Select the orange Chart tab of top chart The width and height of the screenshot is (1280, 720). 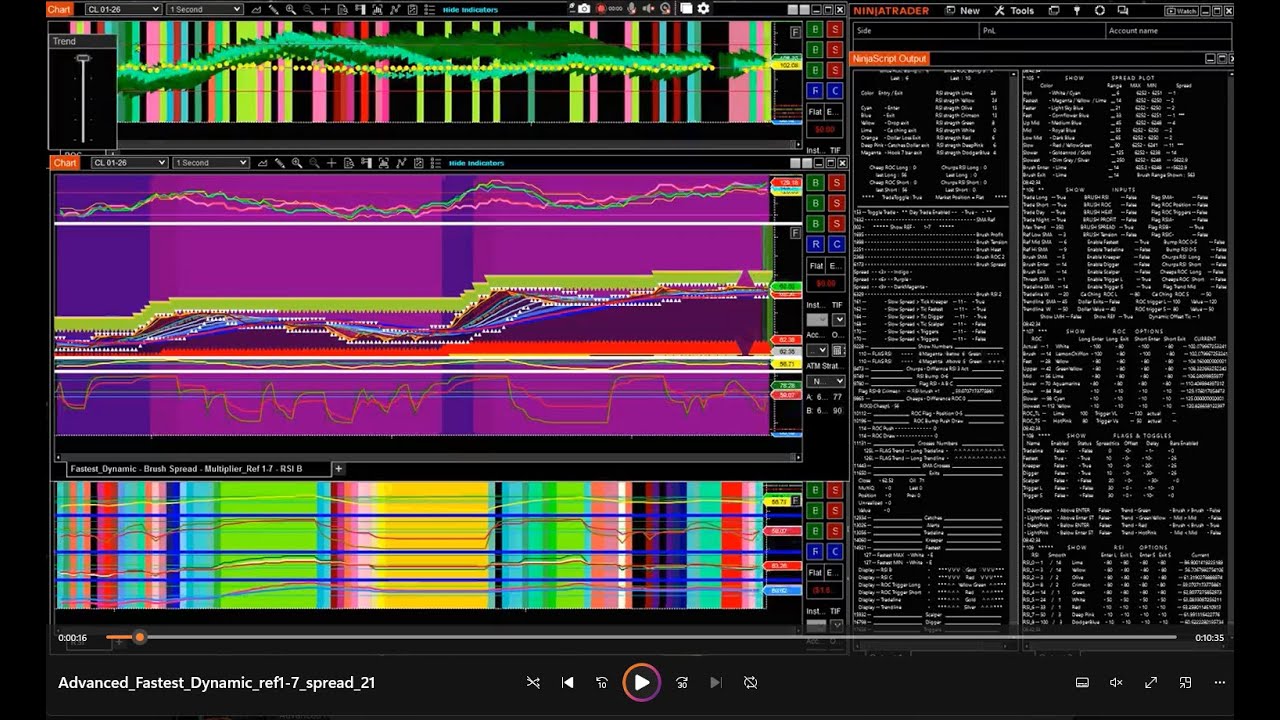(60, 9)
